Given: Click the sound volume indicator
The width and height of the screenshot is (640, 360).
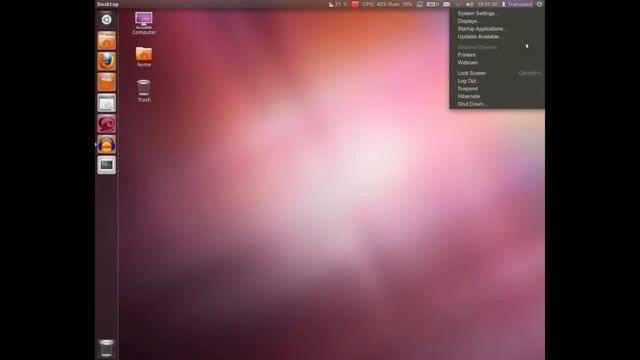Looking at the screenshot, I should point(470,4).
